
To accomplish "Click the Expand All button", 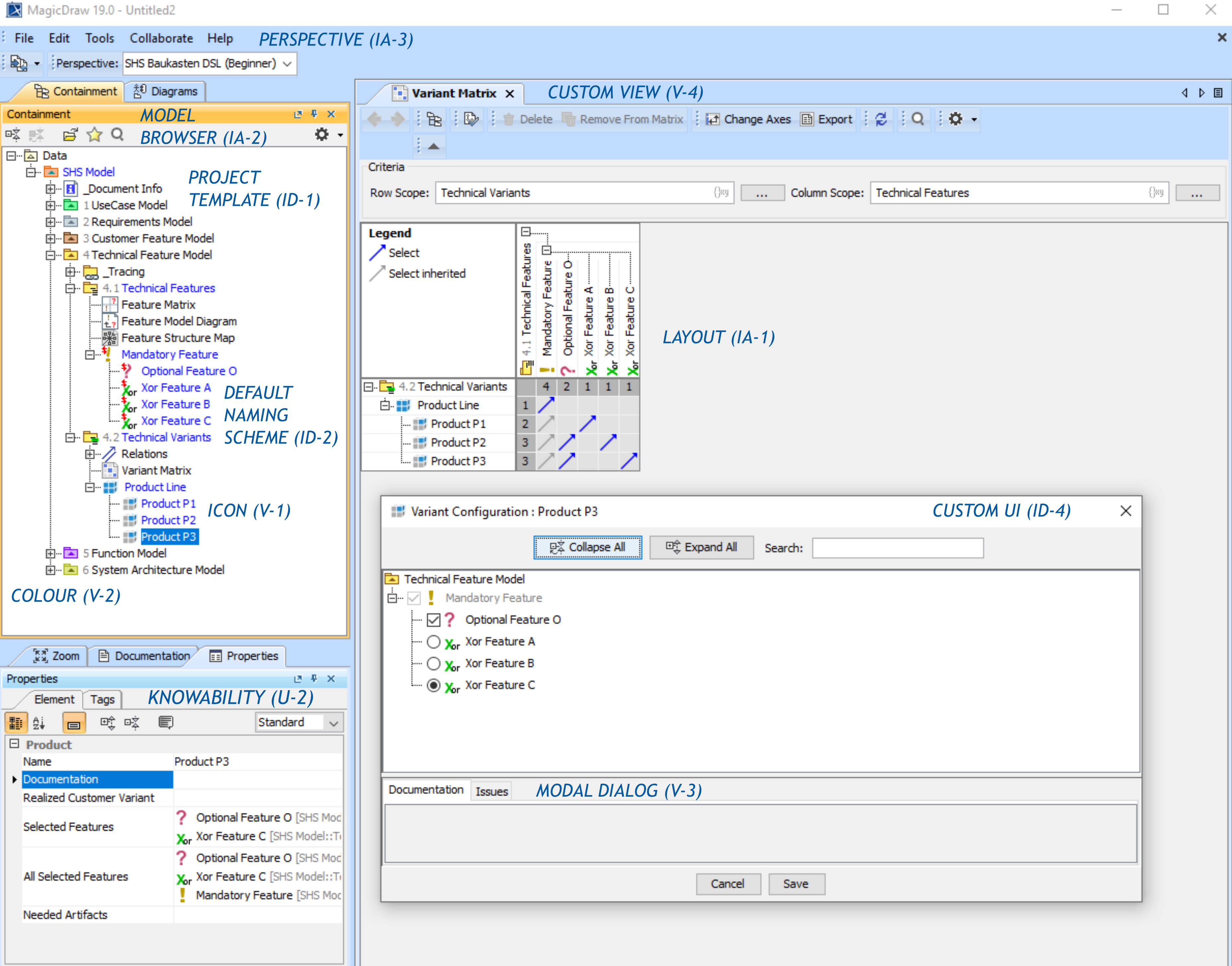I will (701, 547).
